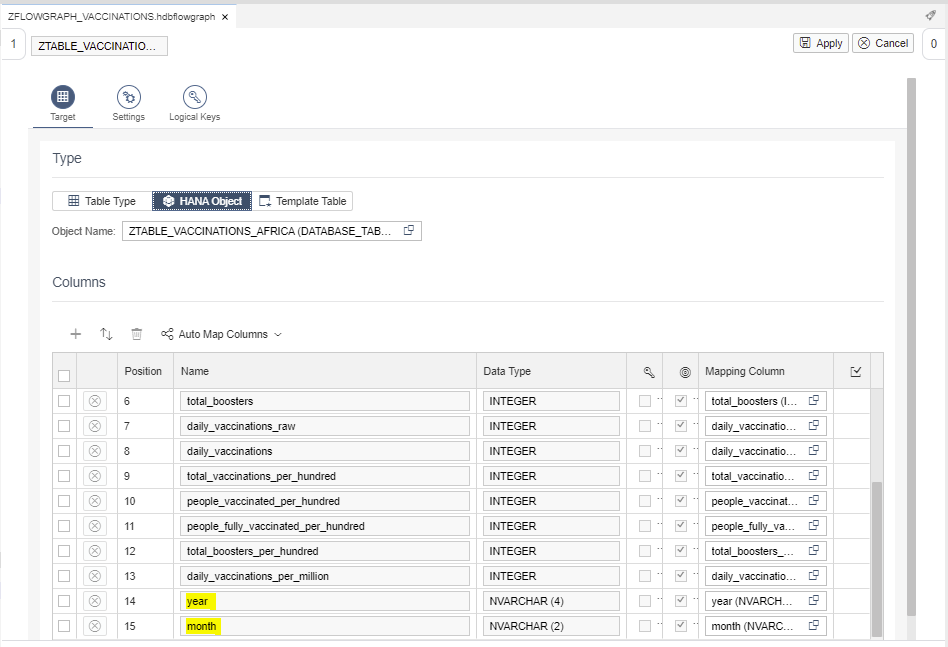
Task: Select the HANA Object type
Action: 202,201
